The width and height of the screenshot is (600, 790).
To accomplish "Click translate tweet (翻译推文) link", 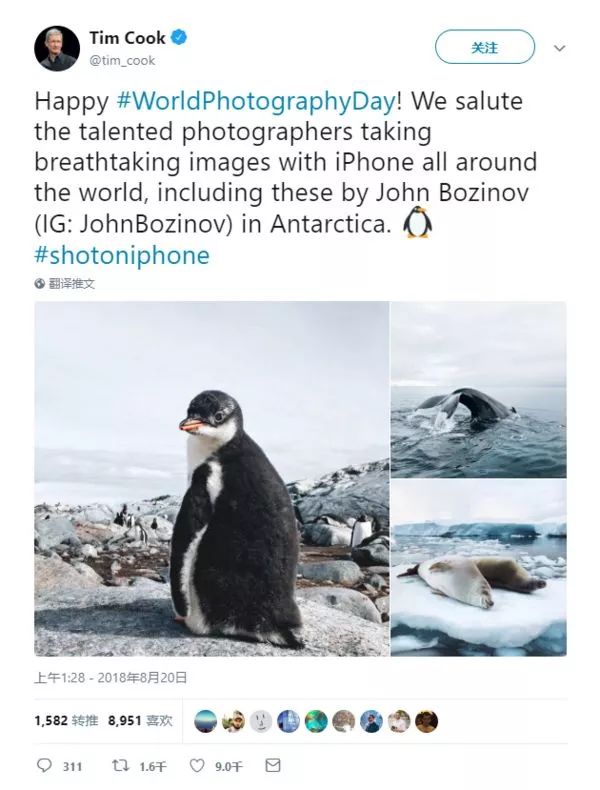I will pos(72,284).
